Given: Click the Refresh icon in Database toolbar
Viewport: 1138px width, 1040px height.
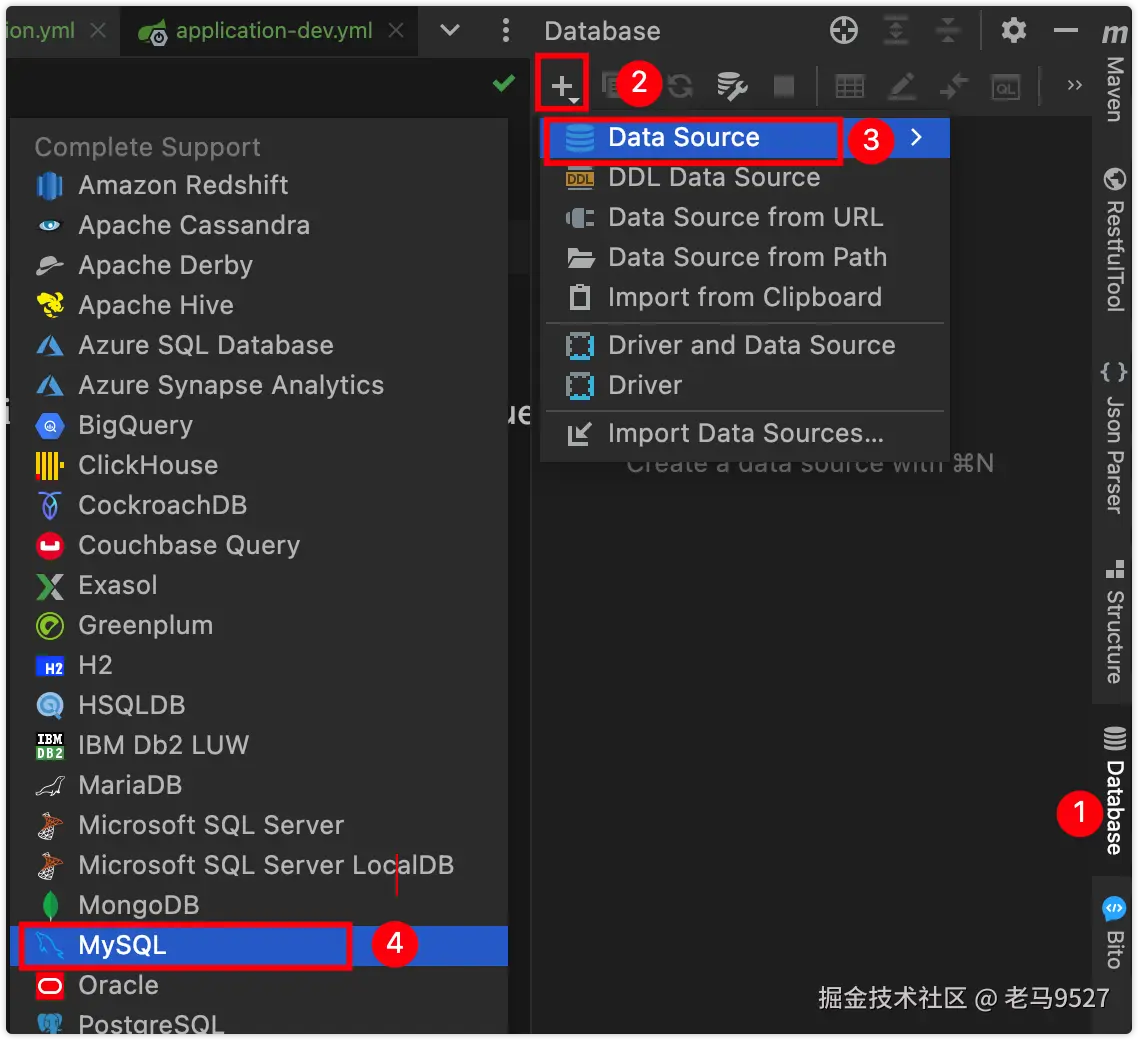Looking at the screenshot, I should click(681, 86).
